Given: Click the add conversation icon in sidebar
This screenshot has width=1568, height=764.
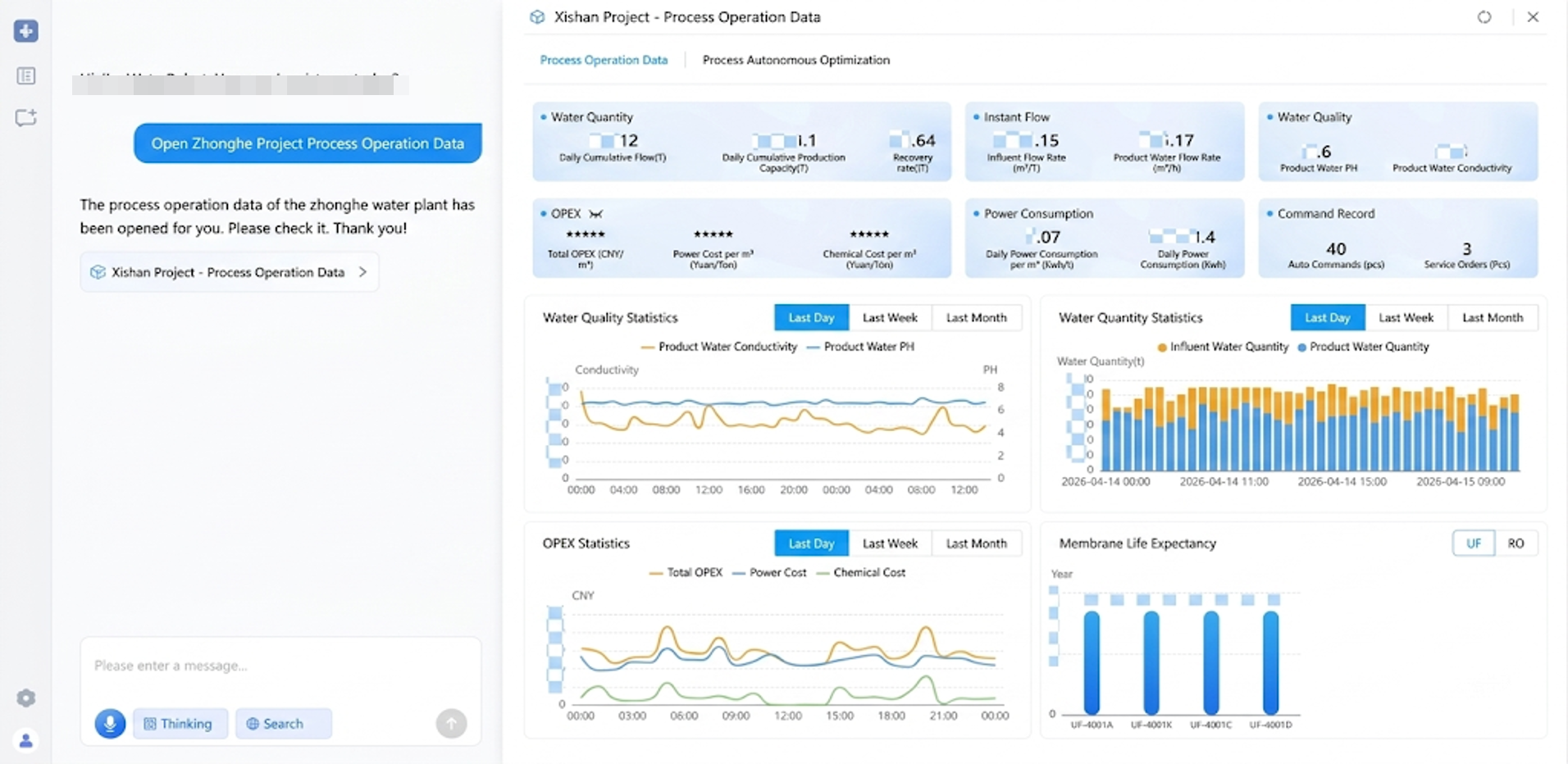Looking at the screenshot, I should click(26, 117).
